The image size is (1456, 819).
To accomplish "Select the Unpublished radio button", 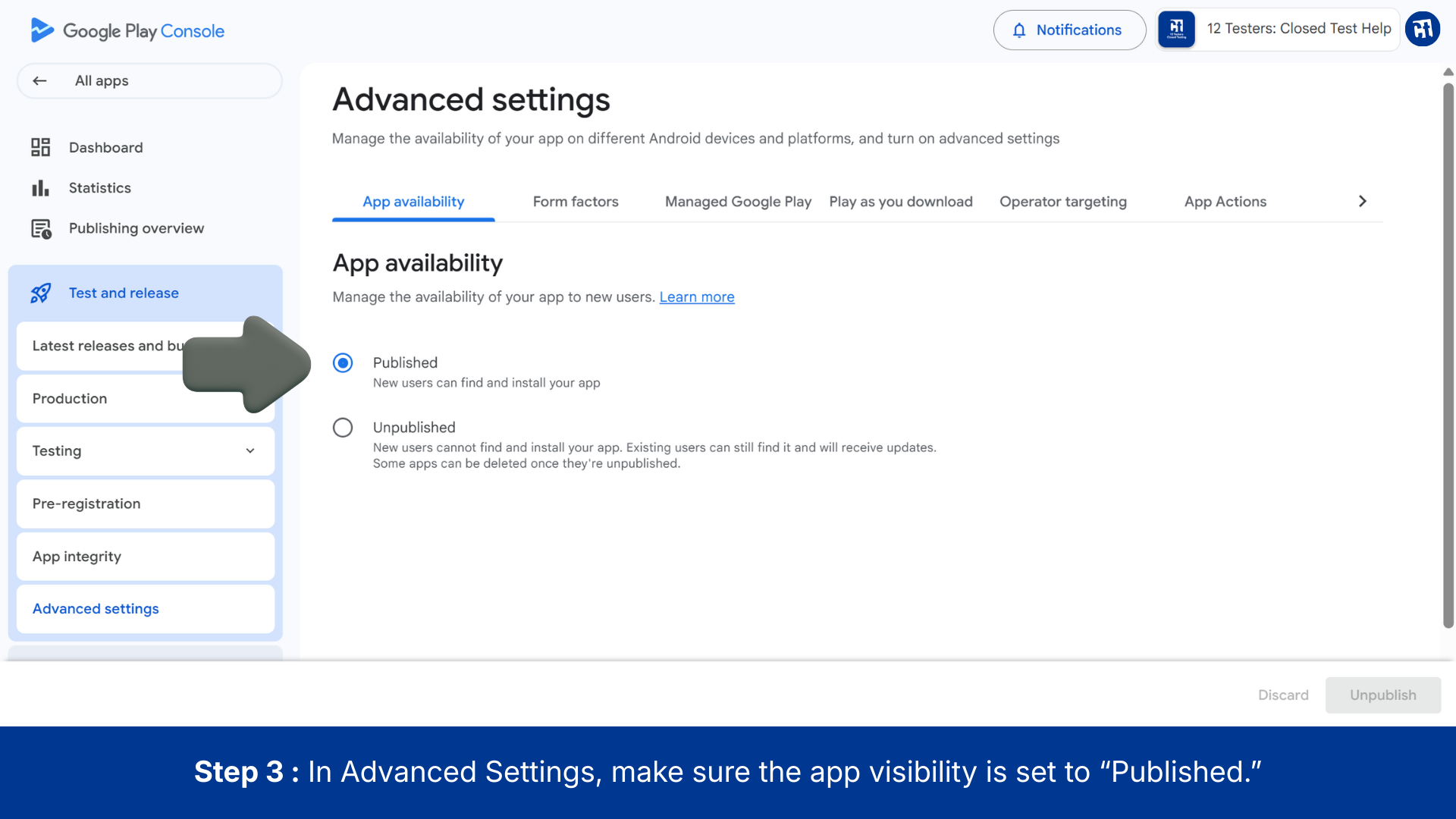I will 343,428.
